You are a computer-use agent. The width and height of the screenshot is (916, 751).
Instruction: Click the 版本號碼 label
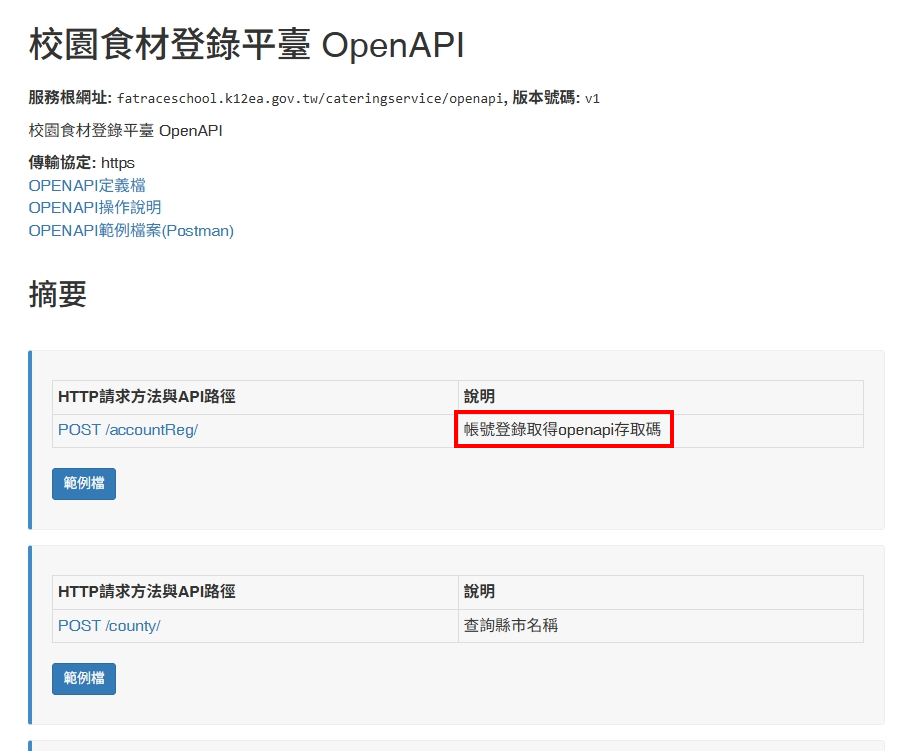[546, 98]
